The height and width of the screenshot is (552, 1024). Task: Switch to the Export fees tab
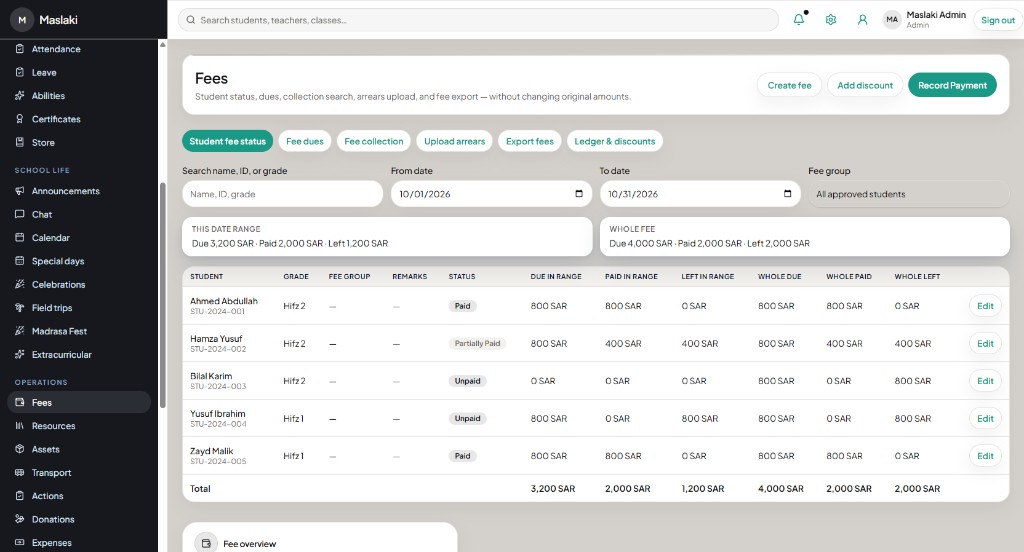[x=530, y=141]
